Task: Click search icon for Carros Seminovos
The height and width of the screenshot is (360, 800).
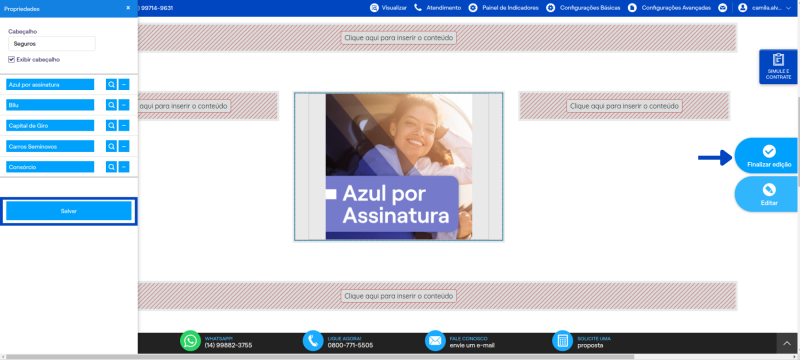Action: tap(111, 146)
